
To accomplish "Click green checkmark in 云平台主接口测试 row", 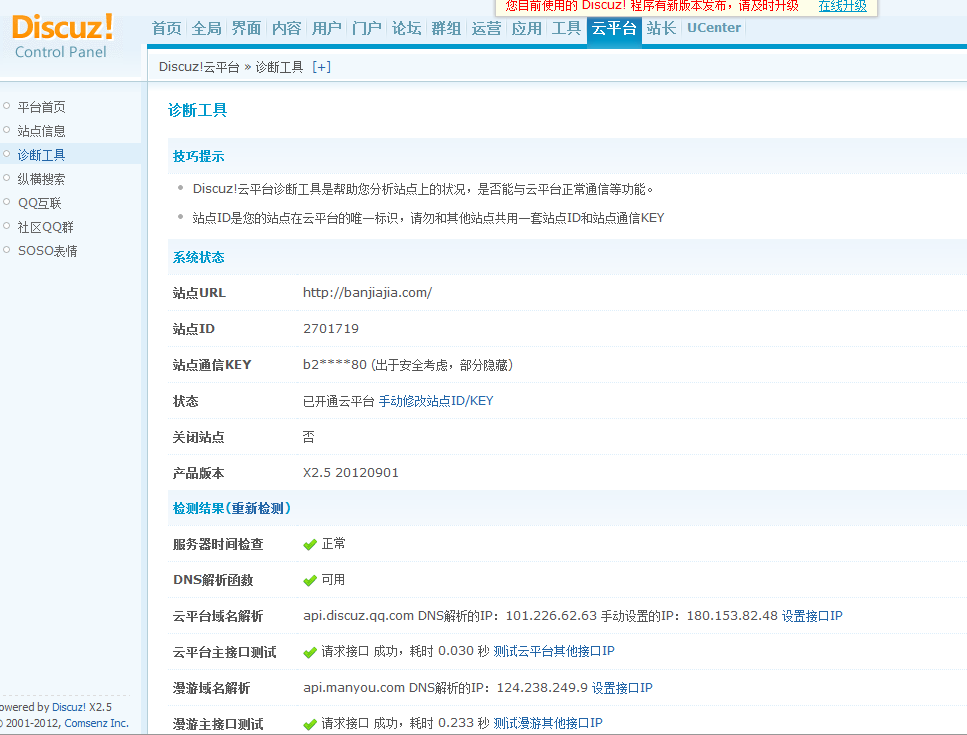I will tap(310, 652).
